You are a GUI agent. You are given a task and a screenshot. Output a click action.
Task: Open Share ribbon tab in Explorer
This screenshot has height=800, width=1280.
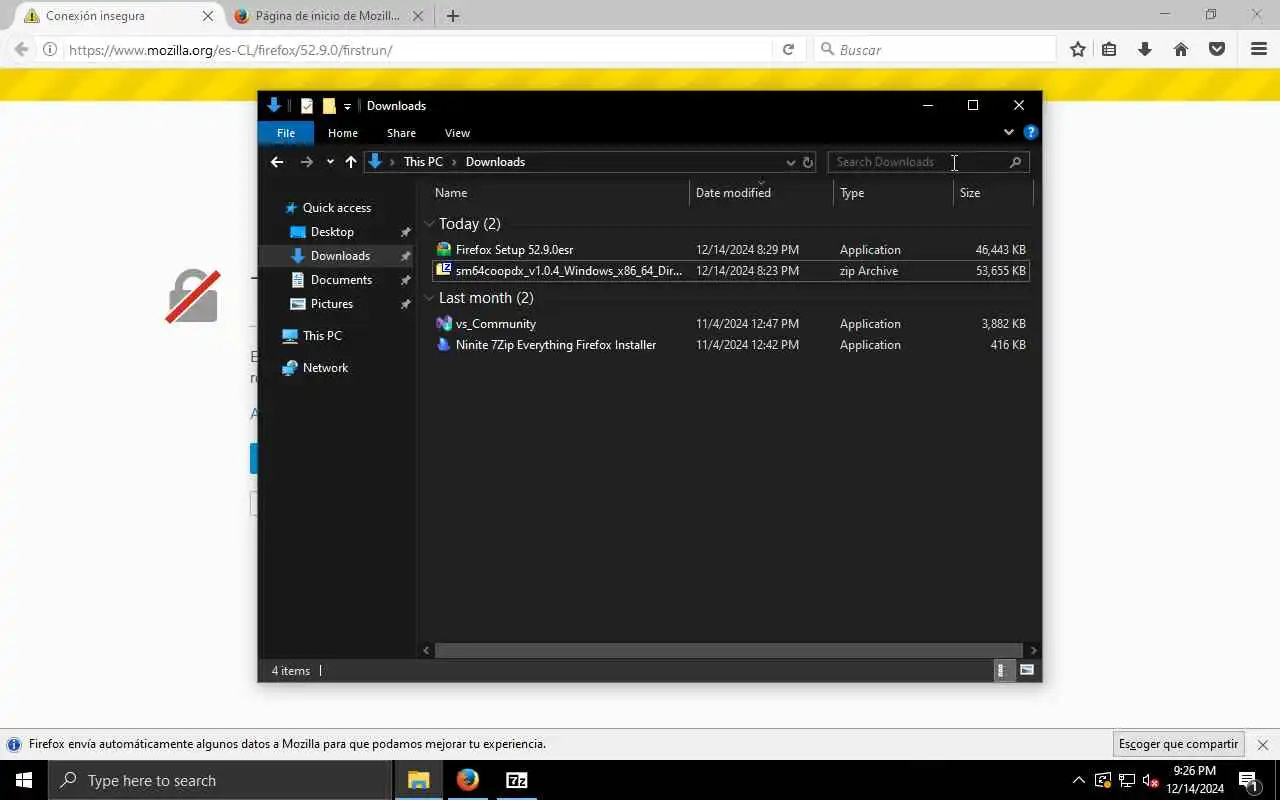[401, 133]
